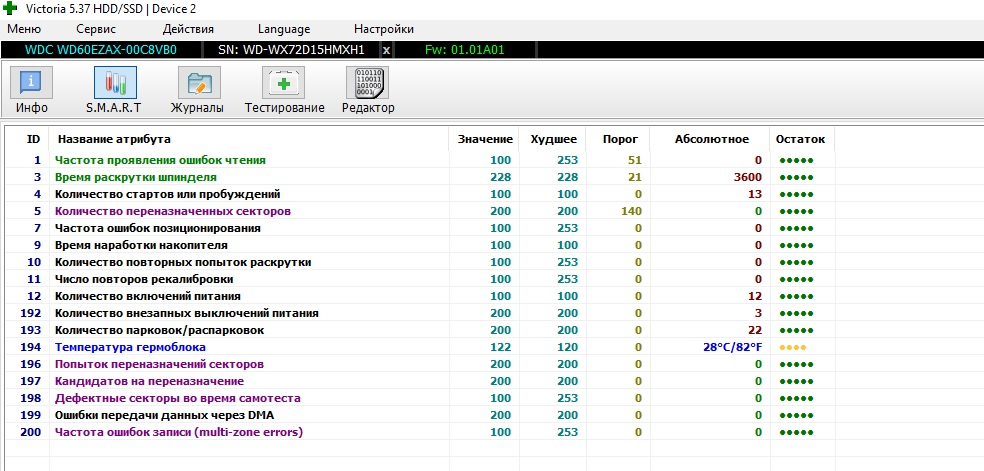Select the S.M.A.R.T toolbar icon

tap(115, 83)
